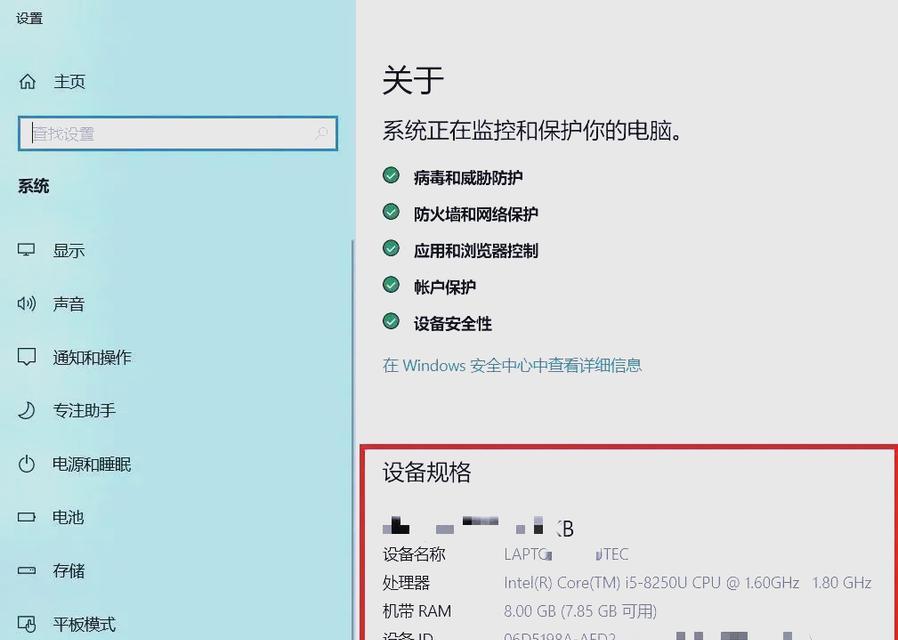Select the power icon for 电源和睡眠
898x640 pixels.
[27, 464]
